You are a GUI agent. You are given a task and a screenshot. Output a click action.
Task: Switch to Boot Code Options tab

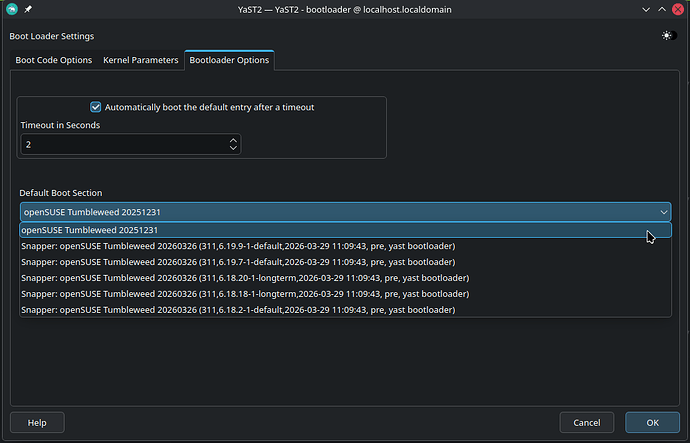coord(54,60)
